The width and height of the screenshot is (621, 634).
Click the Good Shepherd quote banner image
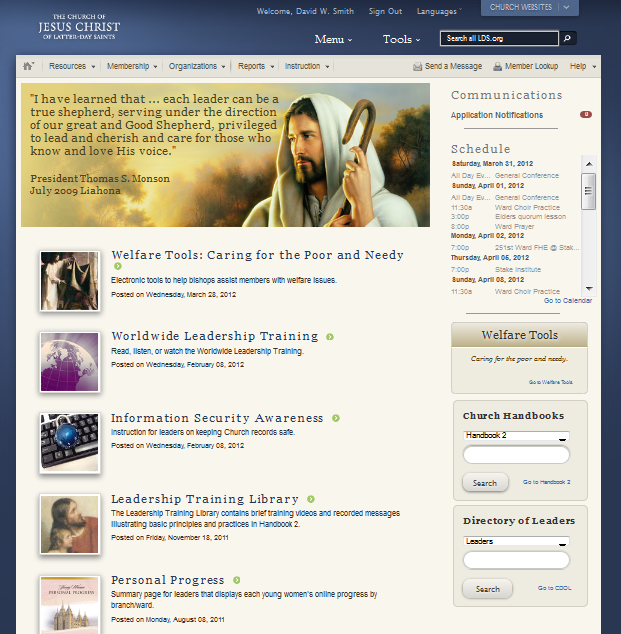225,155
